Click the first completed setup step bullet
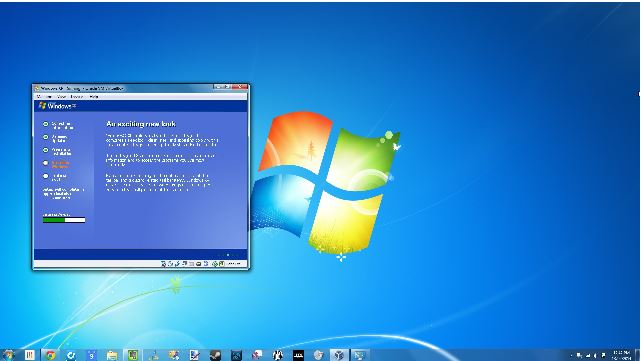The width and height of the screenshot is (642, 361). (46, 124)
